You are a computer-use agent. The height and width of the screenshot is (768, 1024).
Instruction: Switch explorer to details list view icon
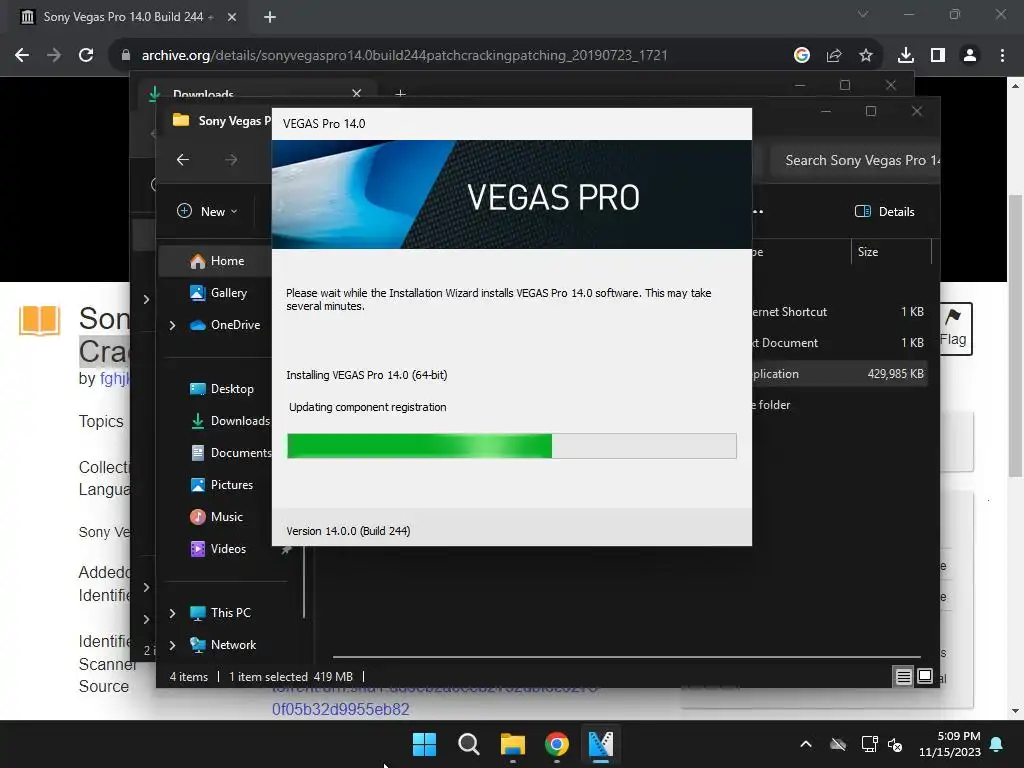pos(903,677)
